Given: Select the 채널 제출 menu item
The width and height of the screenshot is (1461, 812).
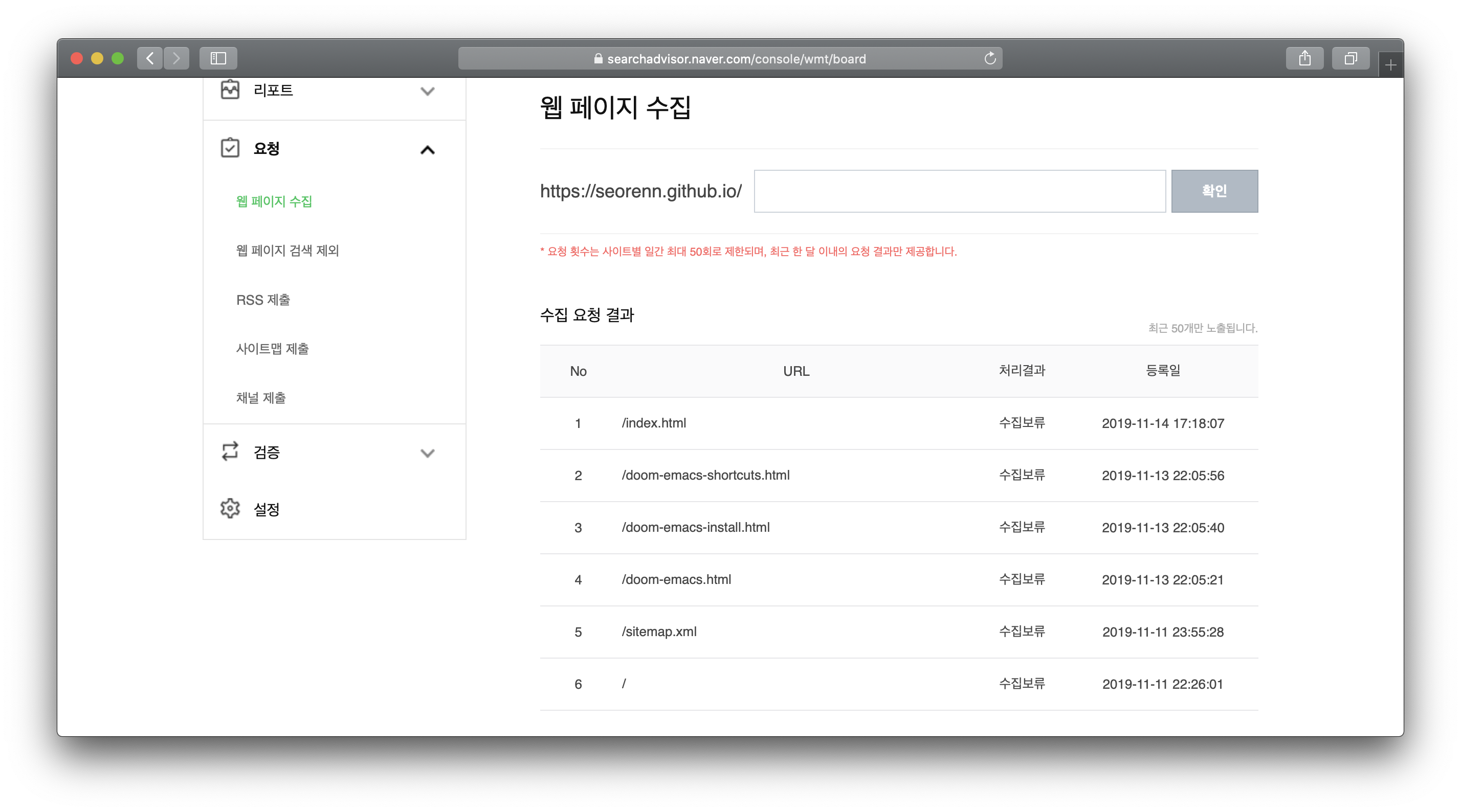Looking at the screenshot, I should click(x=261, y=398).
